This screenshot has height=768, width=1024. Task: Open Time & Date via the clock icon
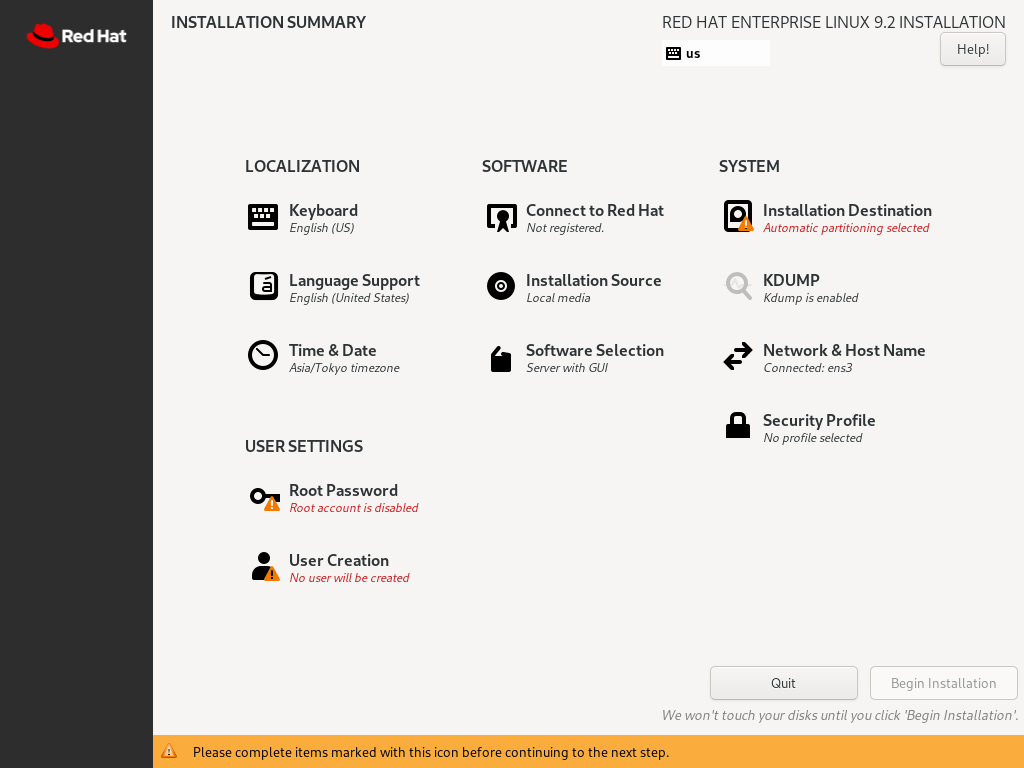(262, 355)
